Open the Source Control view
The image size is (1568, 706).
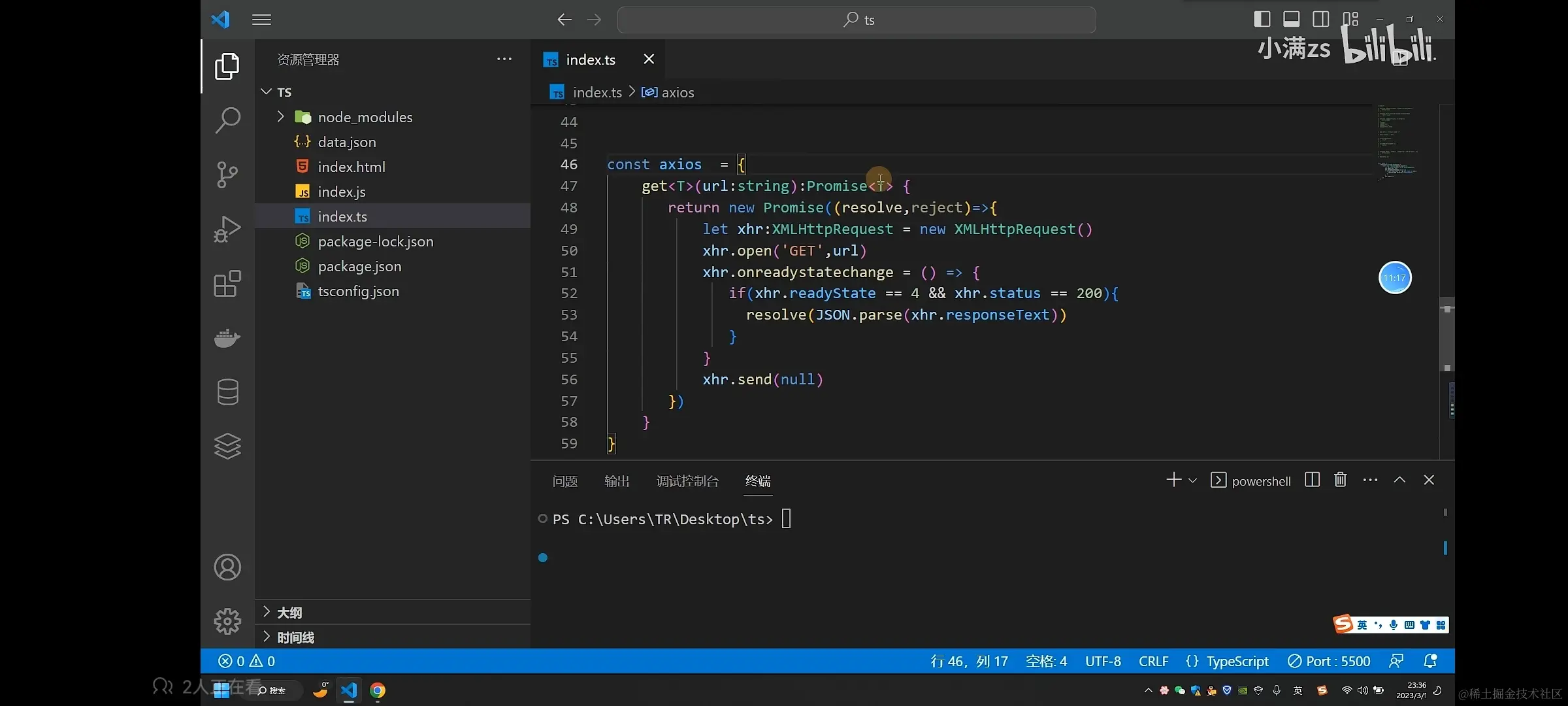click(227, 175)
